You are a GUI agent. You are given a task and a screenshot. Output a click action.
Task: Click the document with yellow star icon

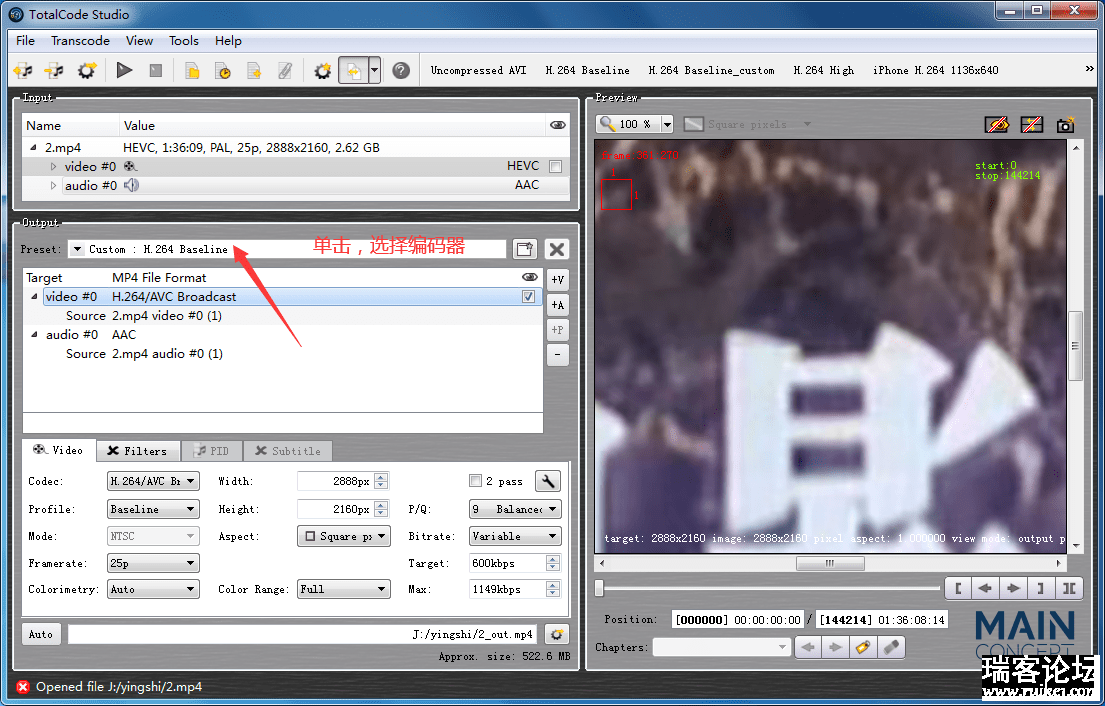tap(254, 70)
